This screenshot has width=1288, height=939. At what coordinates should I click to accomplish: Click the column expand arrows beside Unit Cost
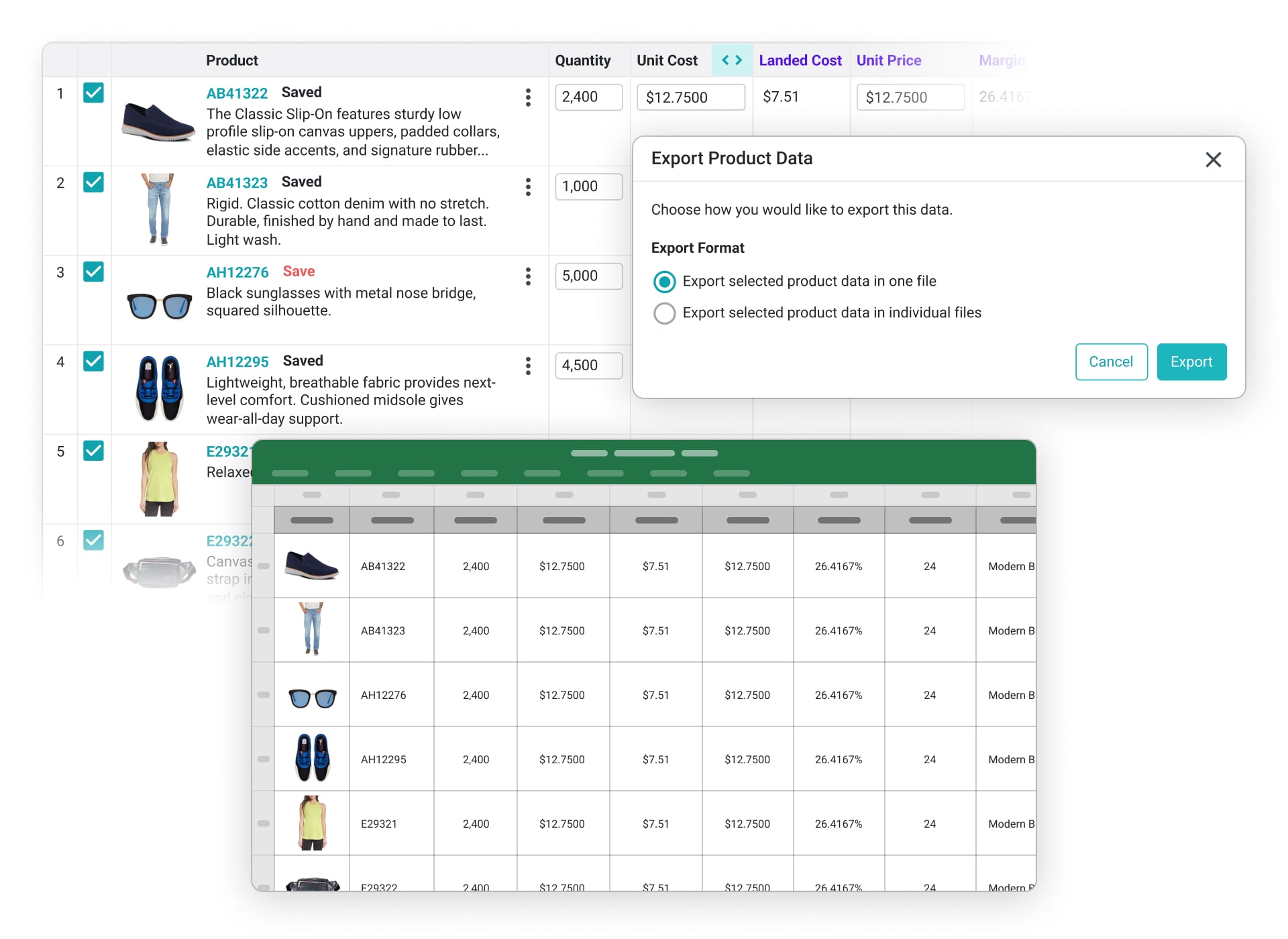[x=731, y=60]
